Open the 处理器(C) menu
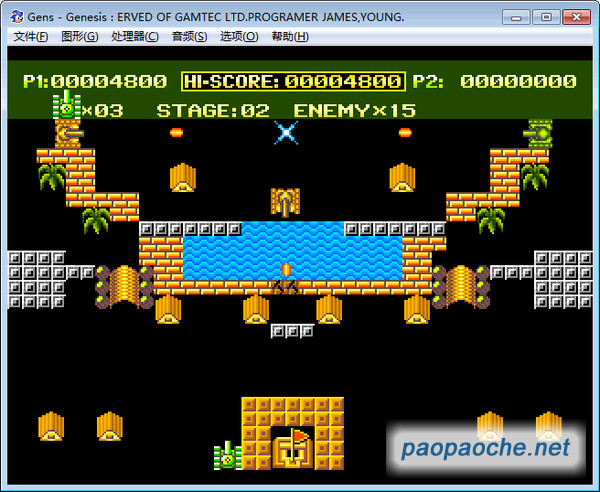Screen dimensions: 600x492 (135, 37)
